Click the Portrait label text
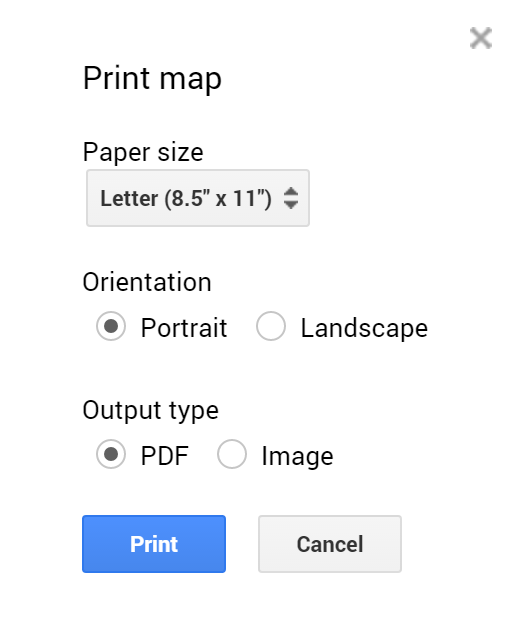522x633 pixels. click(184, 327)
